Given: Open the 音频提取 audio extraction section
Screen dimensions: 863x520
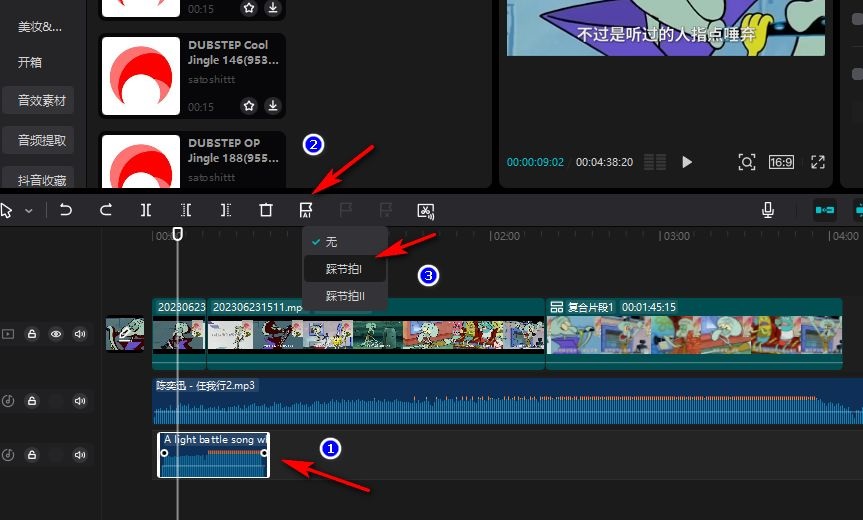Looking at the screenshot, I should [x=42, y=140].
